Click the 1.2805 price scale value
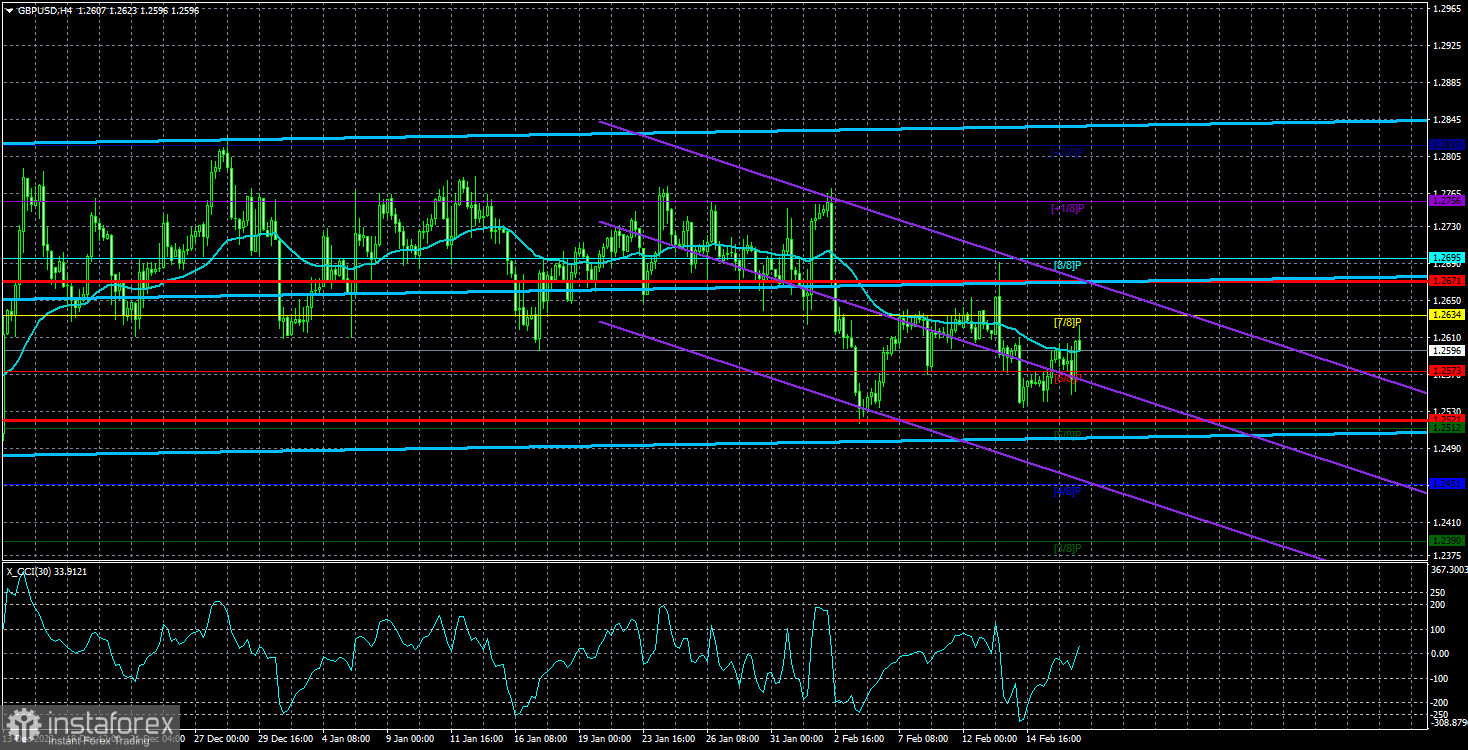This screenshot has width=1468, height=750. coord(1445,157)
